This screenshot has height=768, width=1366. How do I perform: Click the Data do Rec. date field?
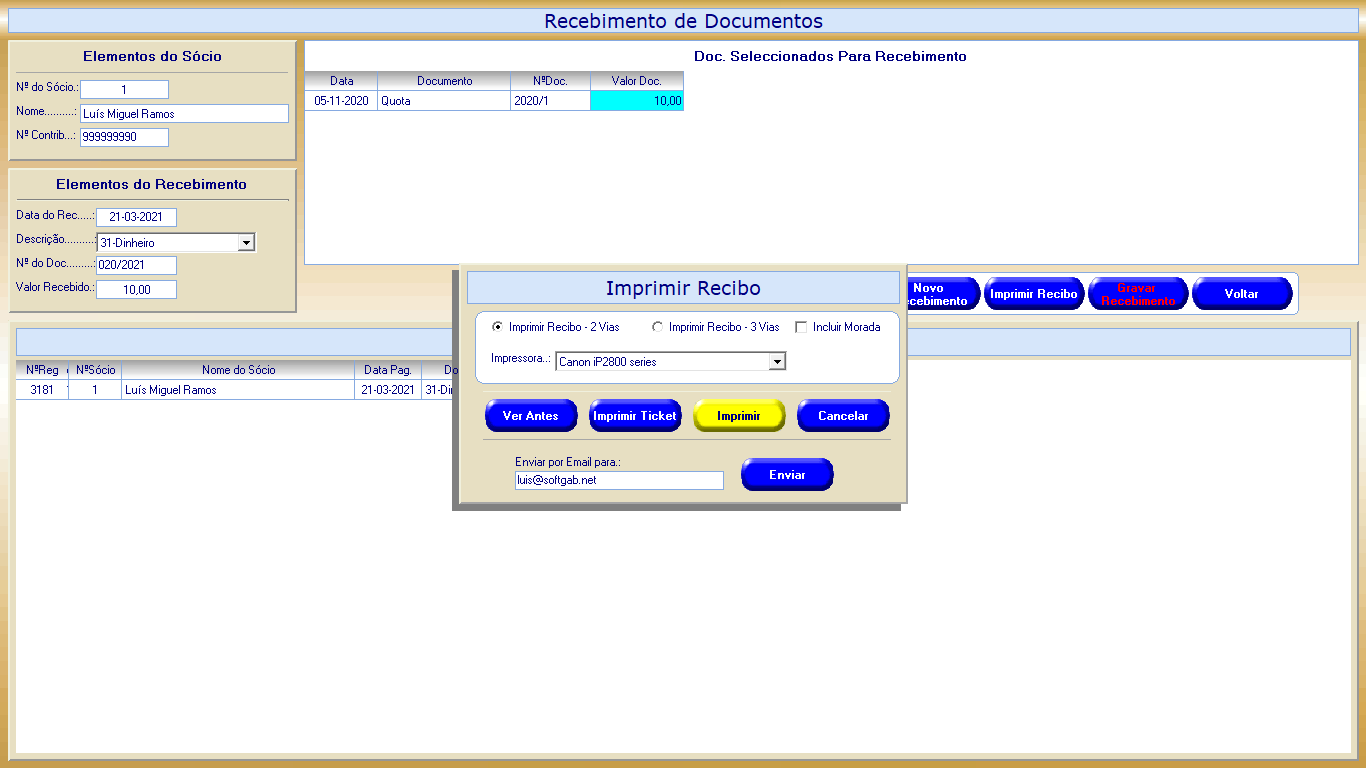(137, 217)
